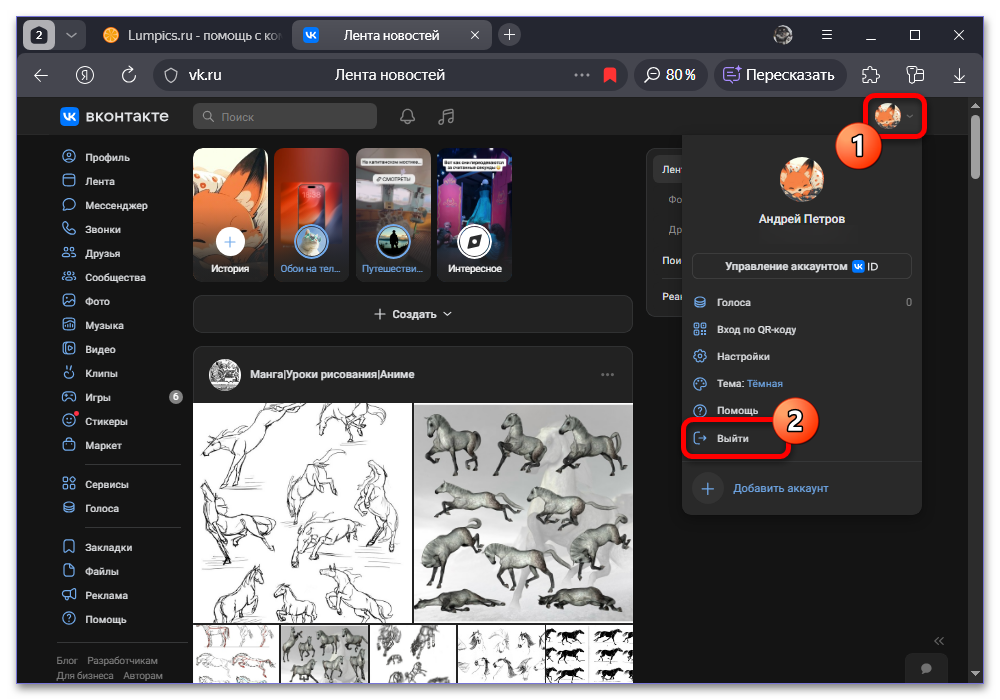This screenshot has width=1000, height=700.
Task: Click Управление аккаунтом VK ID button
Action: click(x=802, y=266)
